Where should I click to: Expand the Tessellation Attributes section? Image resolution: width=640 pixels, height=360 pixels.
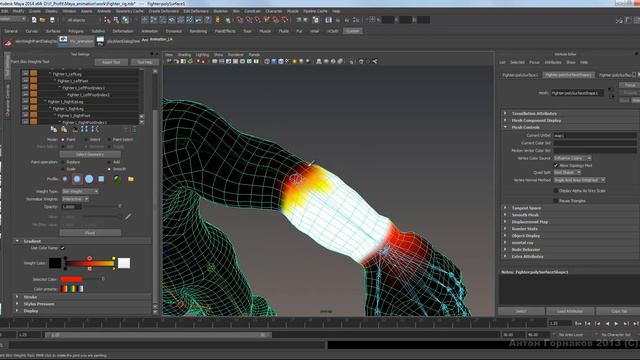[505, 113]
